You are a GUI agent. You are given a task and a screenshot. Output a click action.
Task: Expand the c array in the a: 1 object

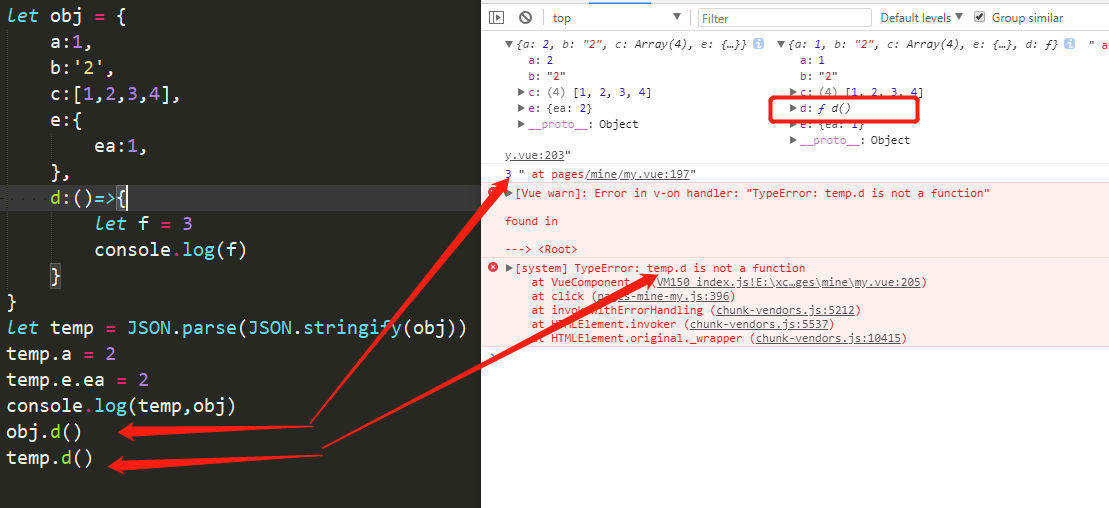point(794,92)
